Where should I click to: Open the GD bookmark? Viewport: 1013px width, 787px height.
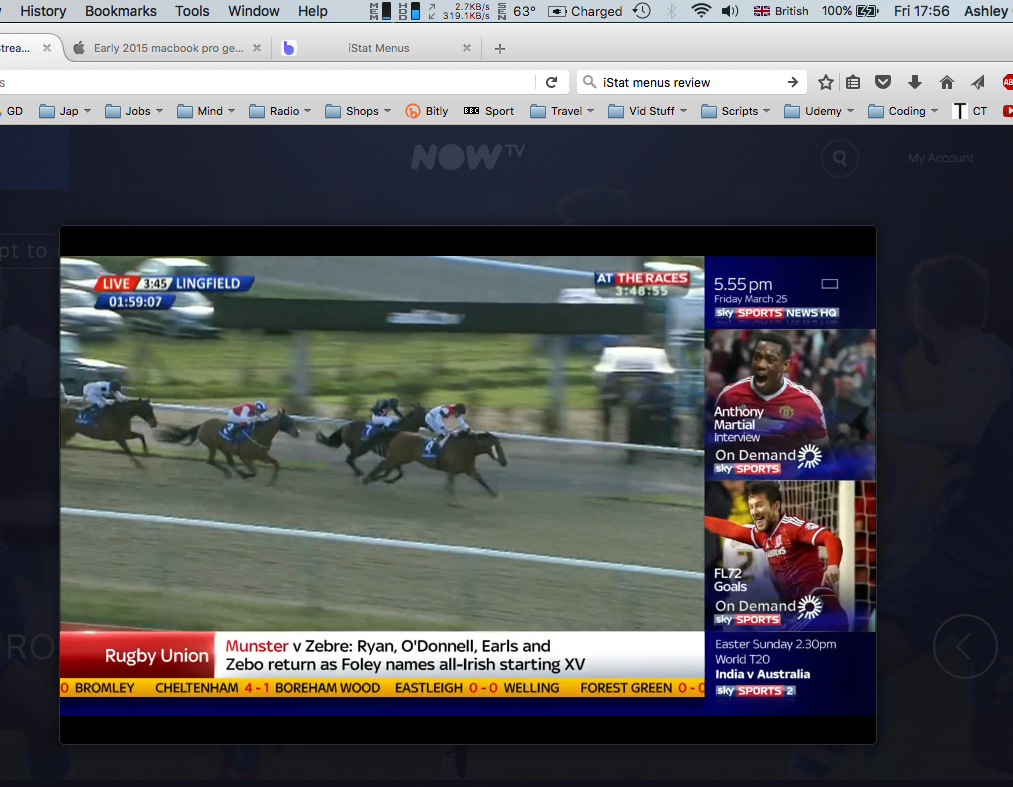click(14, 111)
